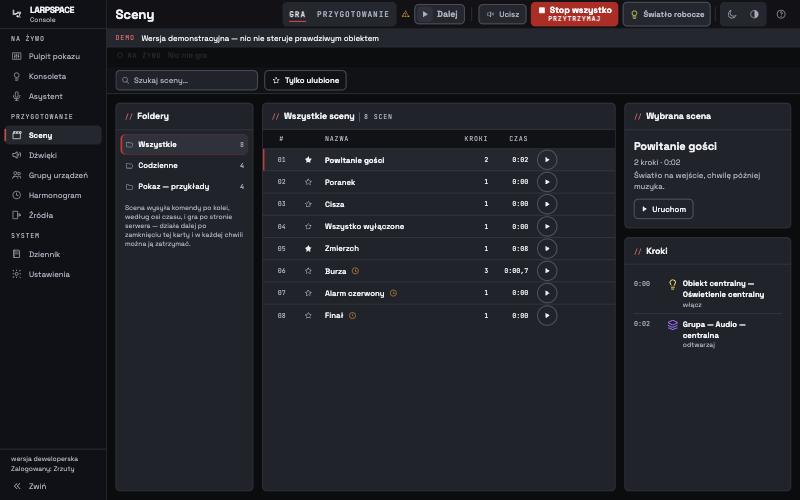This screenshot has height=500, width=800.
Task: Toggle high contrast icon
Action: pyautogui.click(x=754, y=14)
